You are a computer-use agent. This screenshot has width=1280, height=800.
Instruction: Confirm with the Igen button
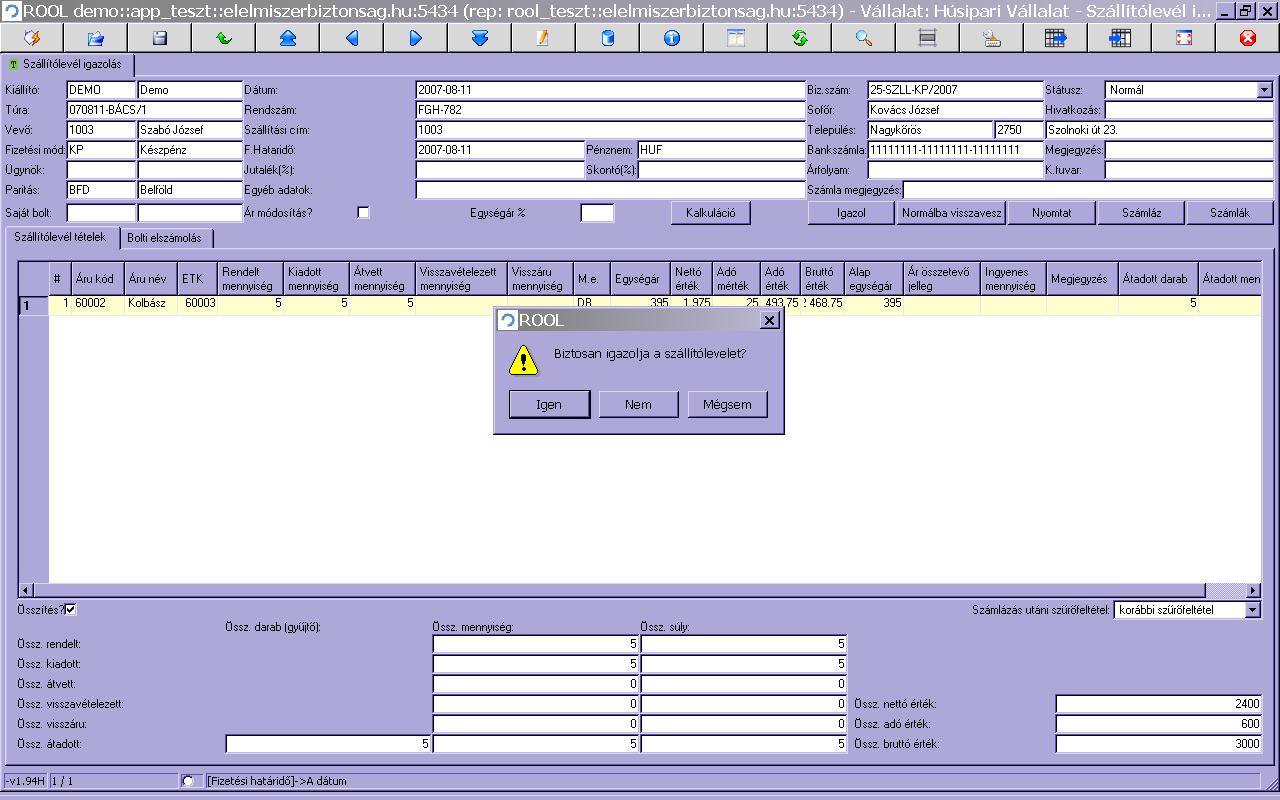(549, 404)
